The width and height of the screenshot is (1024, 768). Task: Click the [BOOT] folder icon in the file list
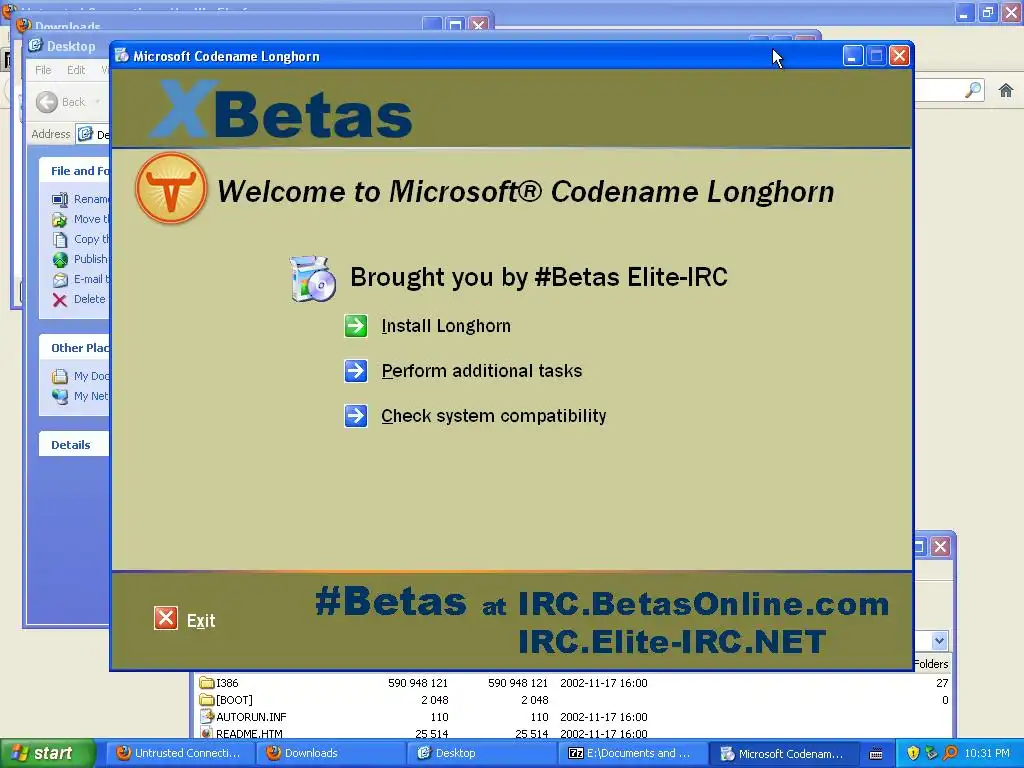[207, 700]
